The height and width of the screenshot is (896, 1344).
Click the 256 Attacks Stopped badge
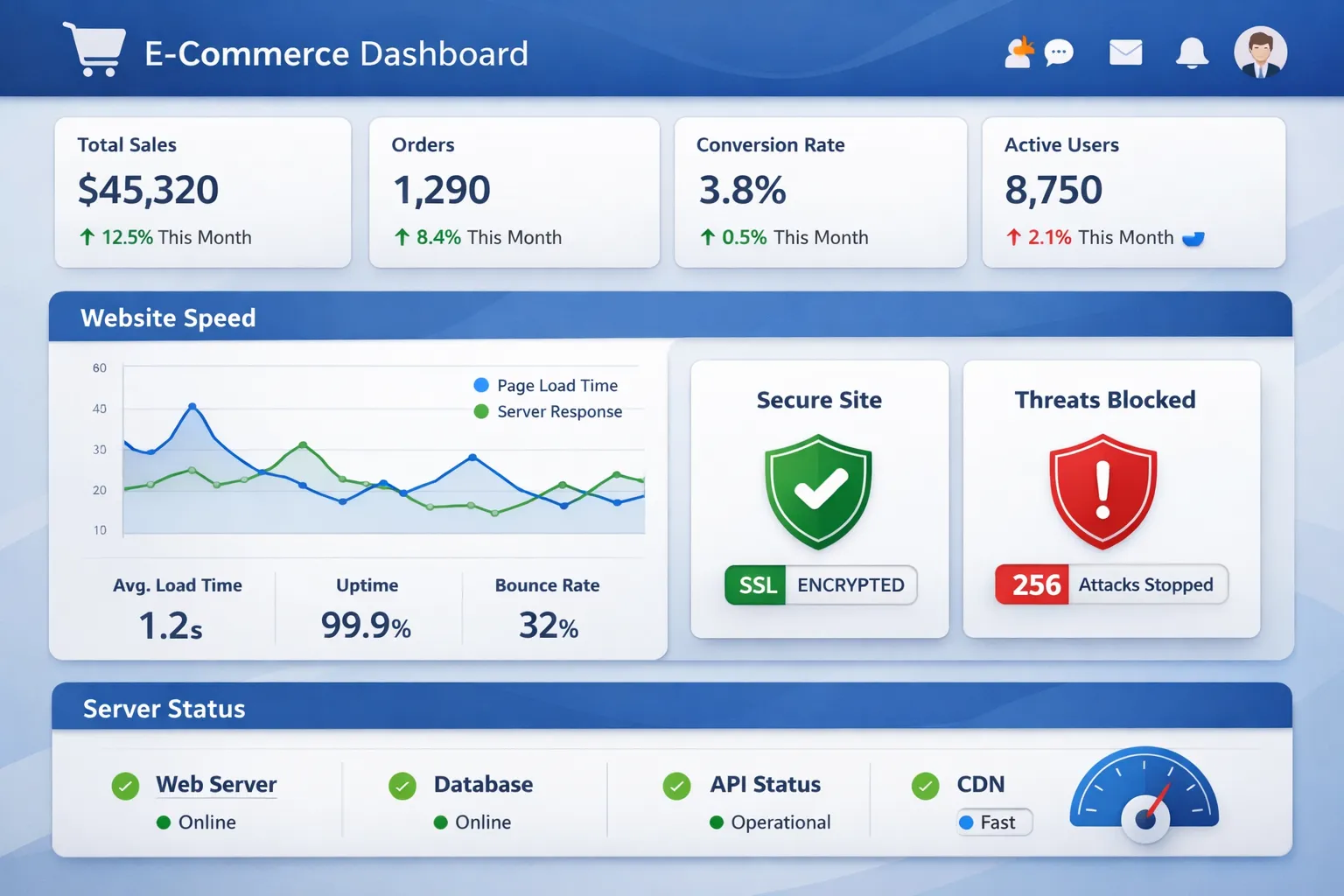pyautogui.click(x=1109, y=584)
